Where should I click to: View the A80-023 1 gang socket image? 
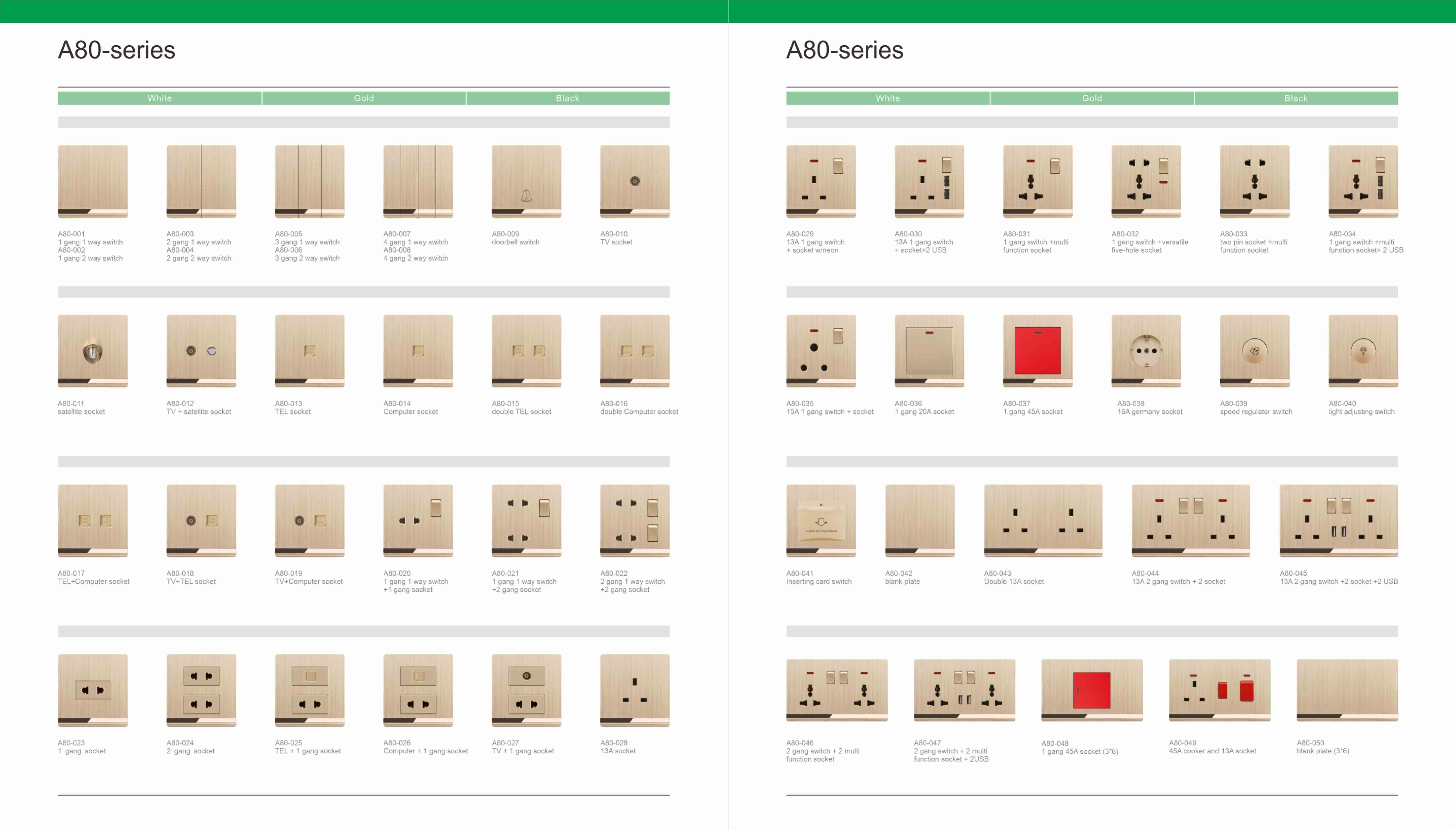[x=93, y=690]
